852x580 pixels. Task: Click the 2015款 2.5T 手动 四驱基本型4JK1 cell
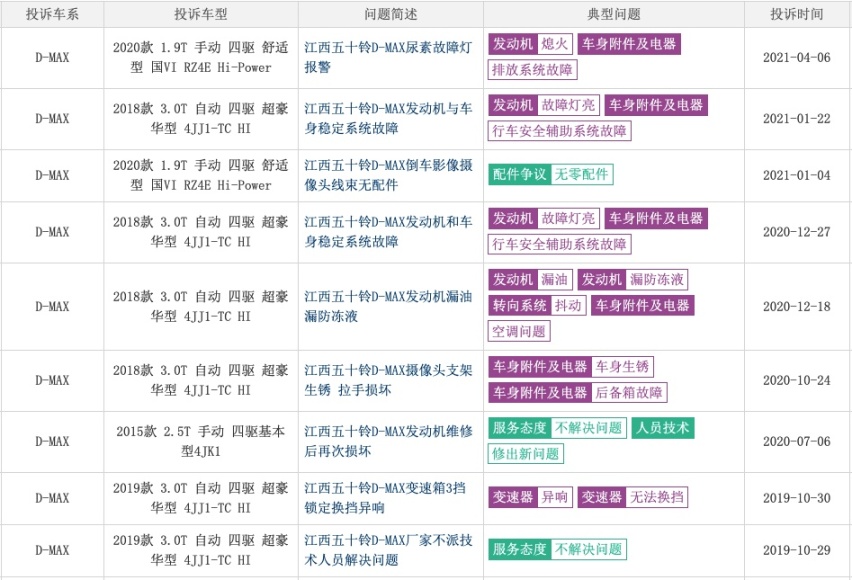pyautogui.click(x=201, y=441)
